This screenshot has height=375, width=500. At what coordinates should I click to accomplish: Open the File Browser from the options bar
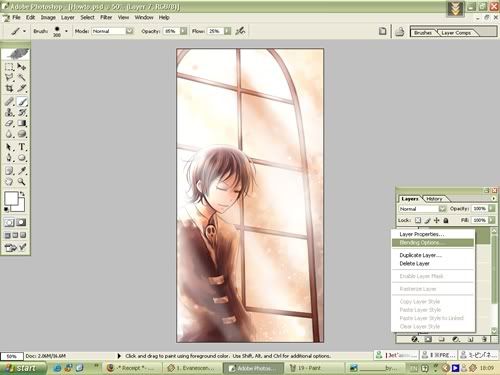pos(400,31)
